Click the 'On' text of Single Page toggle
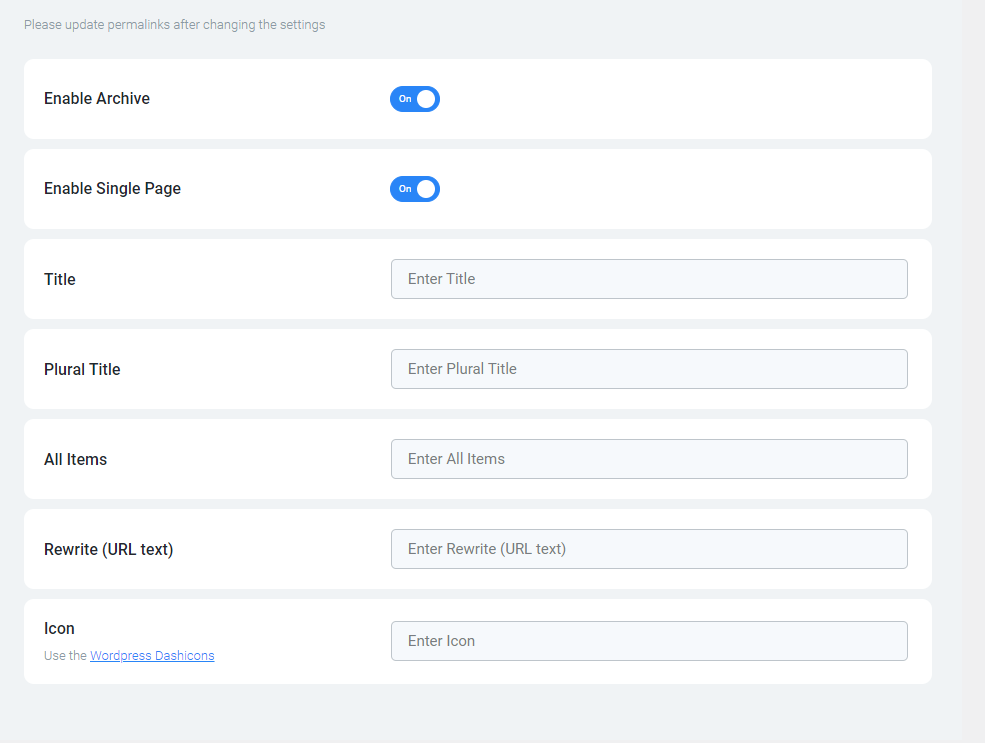 pyautogui.click(x=405, y=189)
